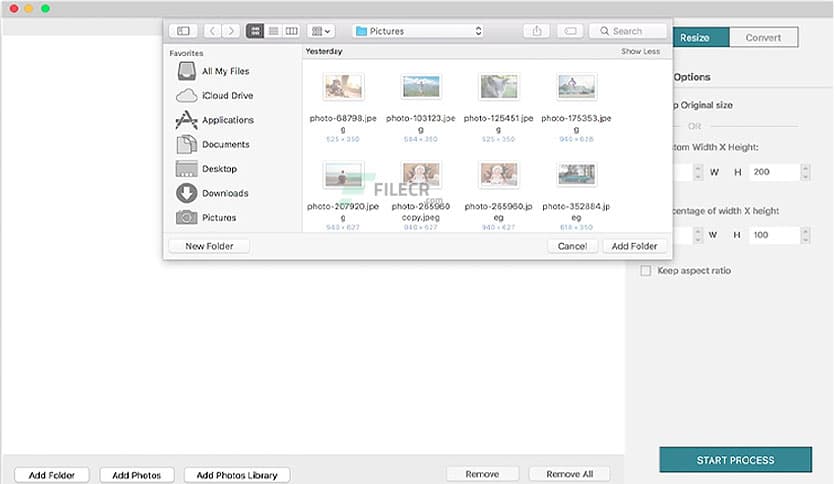Switch to column view
The width and height of the screenshot is (836, 484).
point(291,31)
